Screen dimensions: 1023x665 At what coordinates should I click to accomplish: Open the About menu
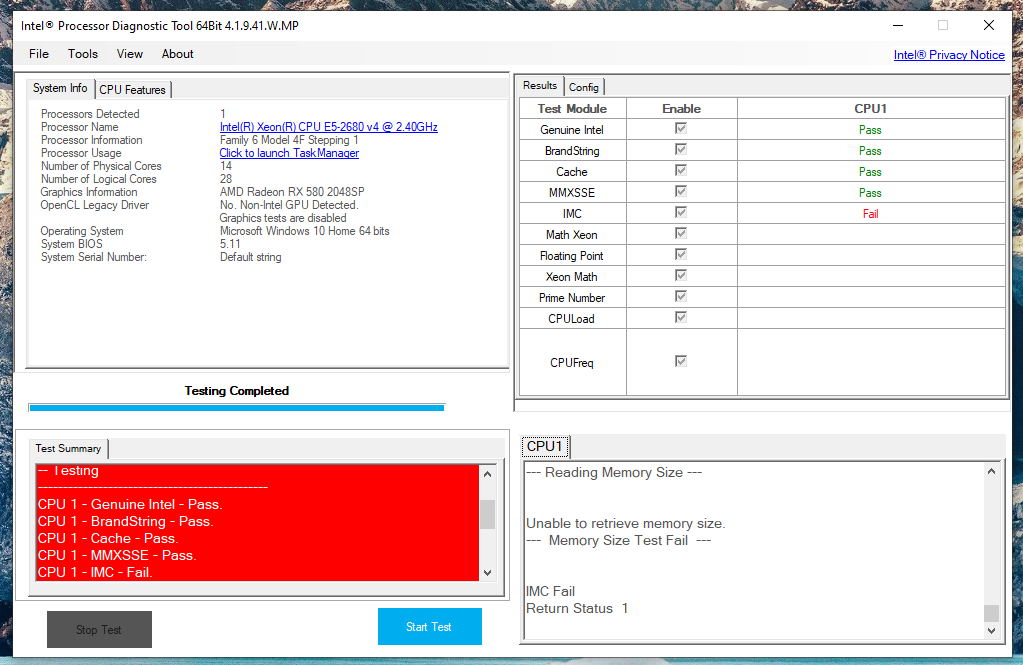(177, 54)
